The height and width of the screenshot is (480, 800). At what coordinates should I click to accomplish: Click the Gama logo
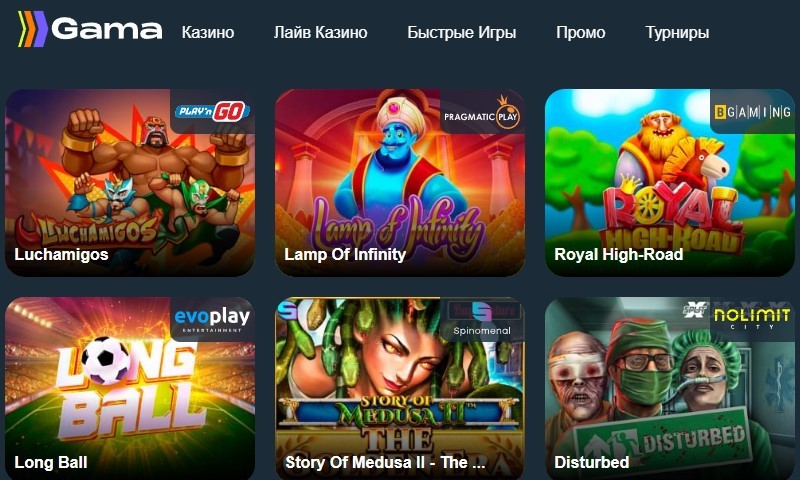click(90, 29)
